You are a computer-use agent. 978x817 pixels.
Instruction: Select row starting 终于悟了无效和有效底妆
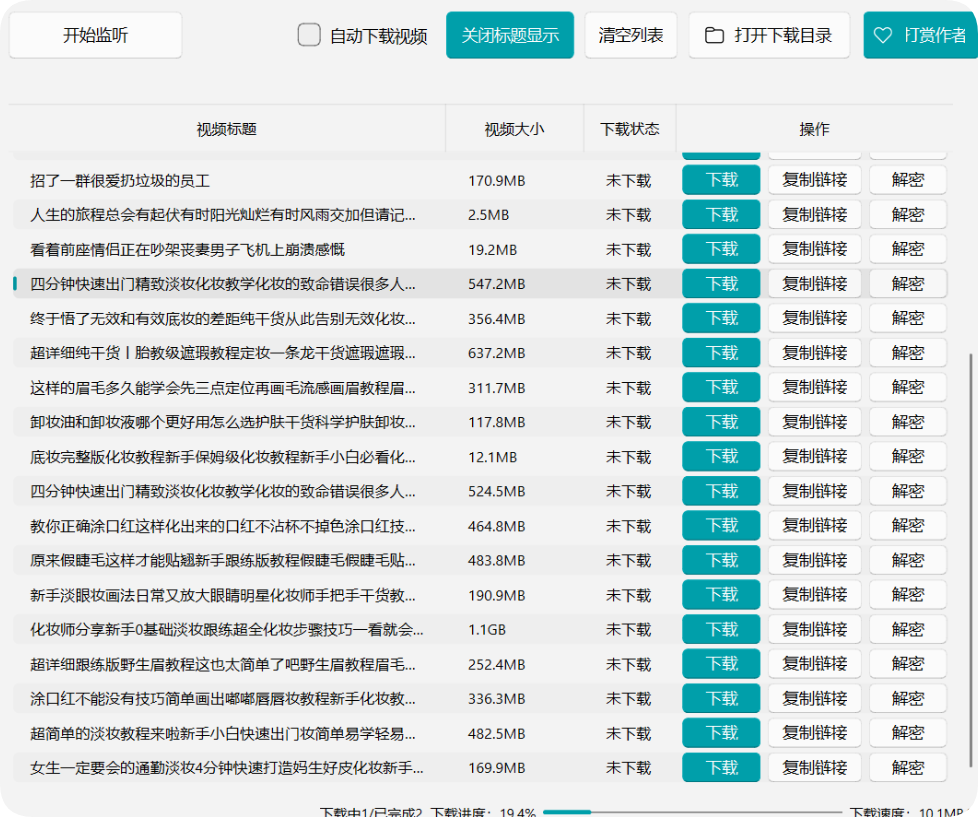[x=480, y=319]
